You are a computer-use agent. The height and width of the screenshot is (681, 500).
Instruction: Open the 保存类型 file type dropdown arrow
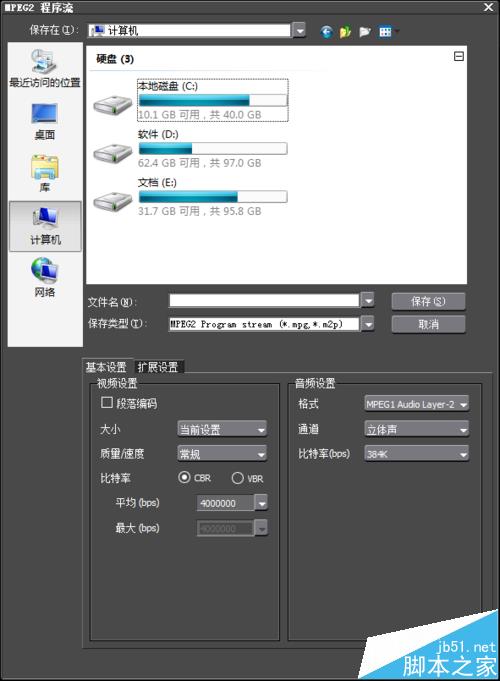pyautogui.click(x=368, y=324)
